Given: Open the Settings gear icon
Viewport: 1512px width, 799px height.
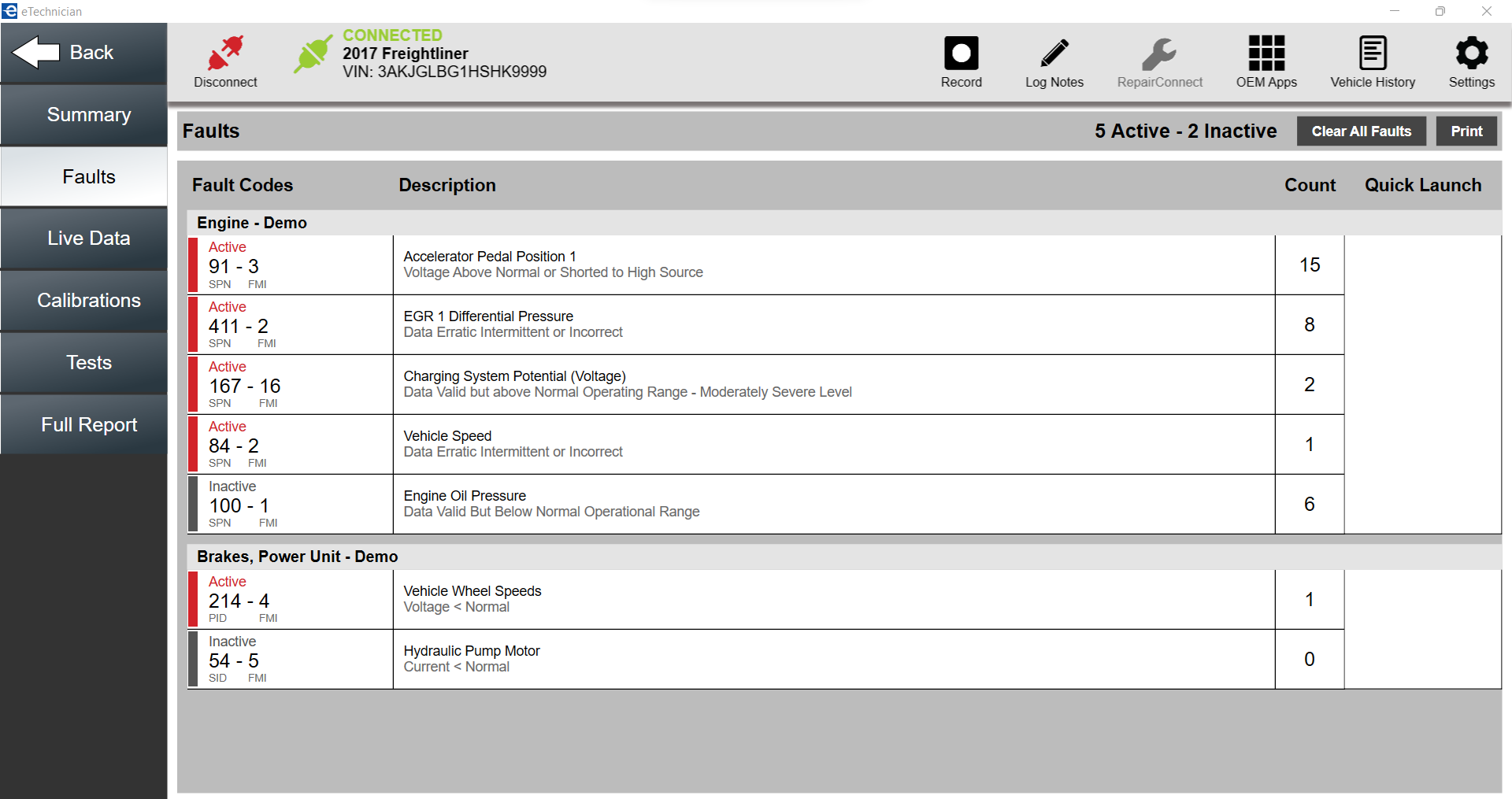Looking at the screenshot, I should (x=1471, y=54).
